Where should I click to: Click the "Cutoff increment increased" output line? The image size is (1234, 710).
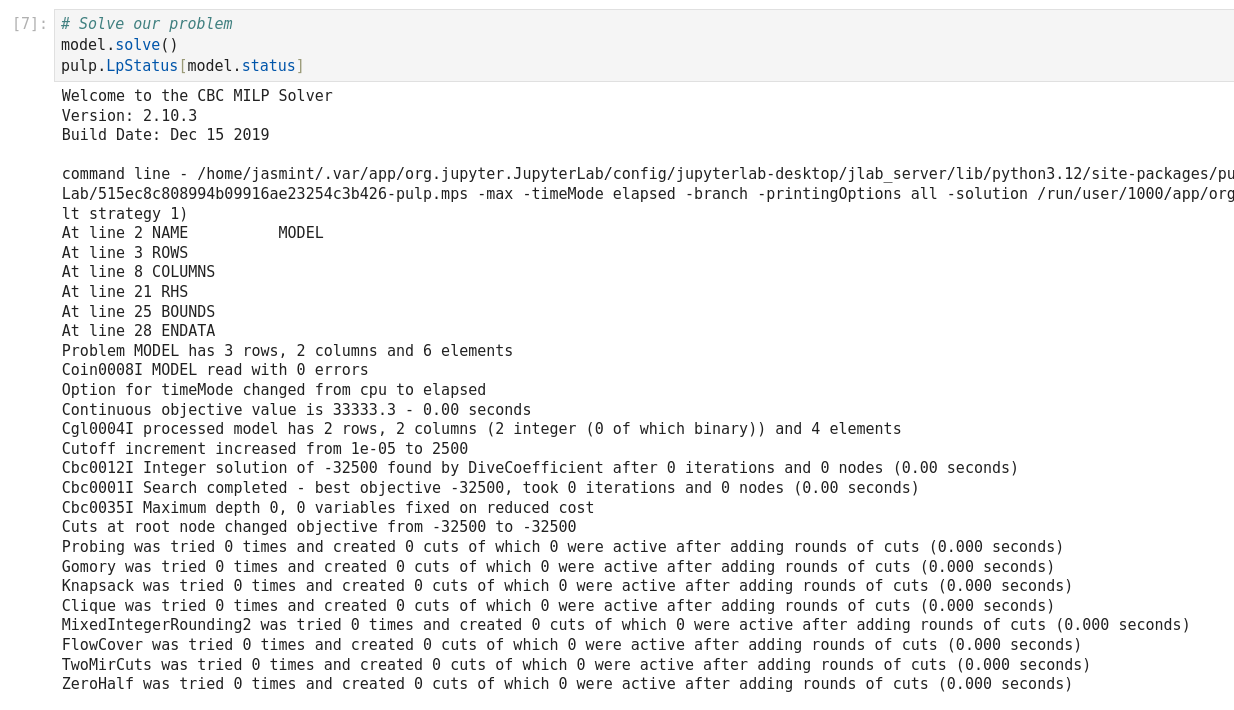pos(265,449)
